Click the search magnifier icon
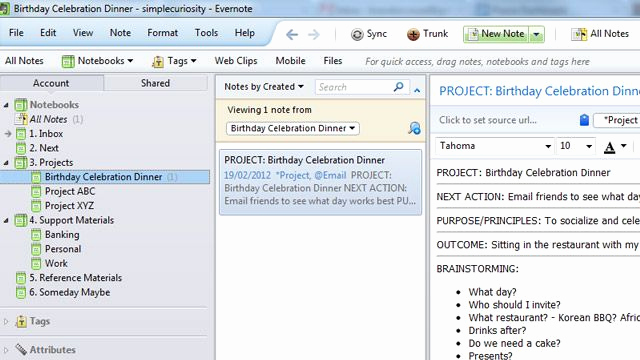The width and height of the screenshot is (640, 360). pos(399,87)
